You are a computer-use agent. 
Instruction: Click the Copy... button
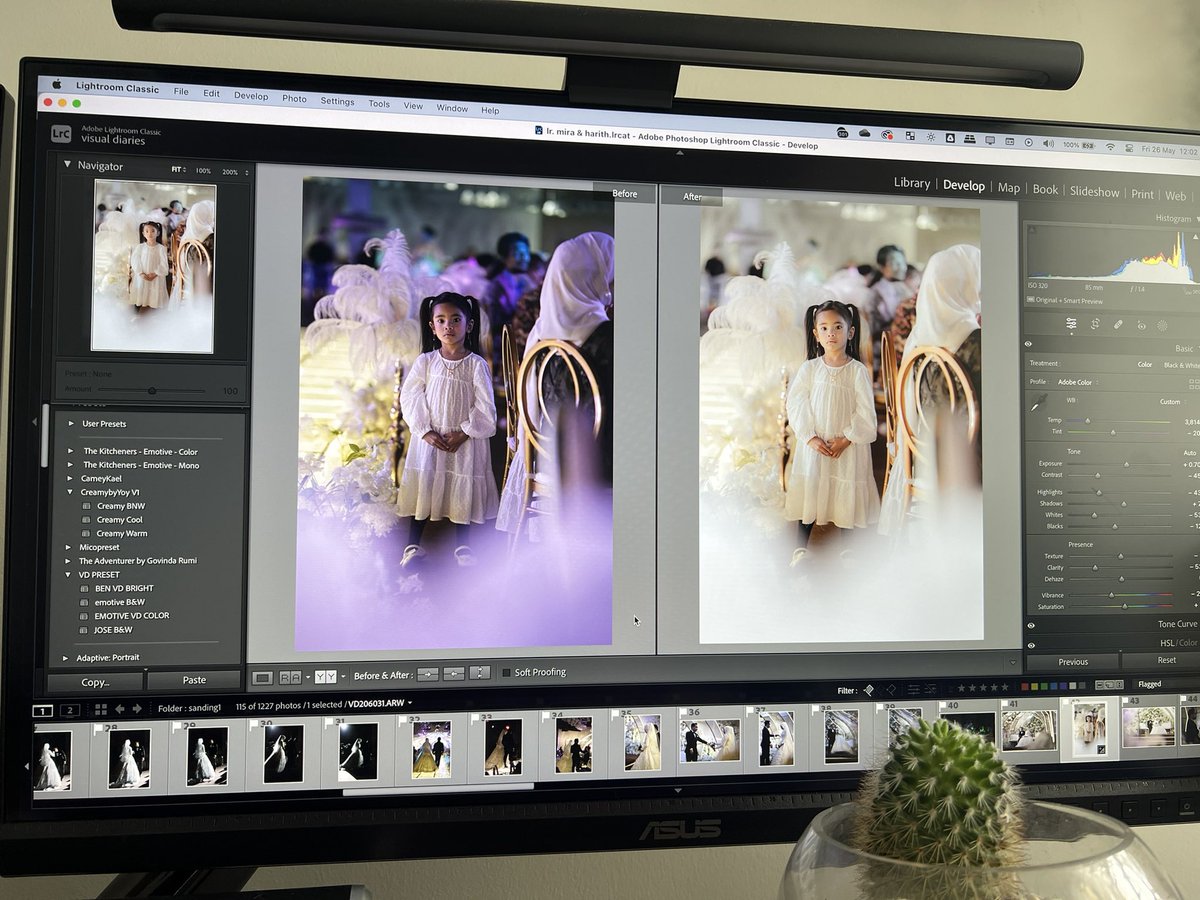point(95,682)
